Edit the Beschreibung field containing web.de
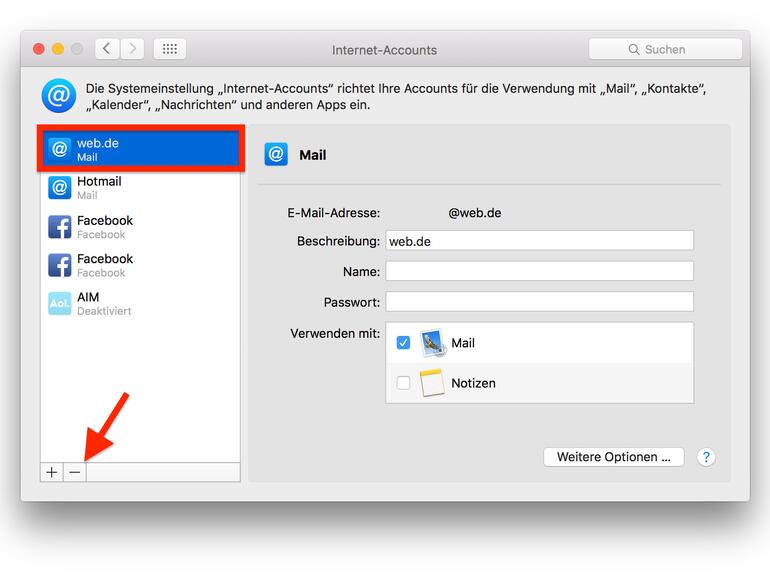The height and width of the screenshot is (578, 770). click(x=539, y=241)
